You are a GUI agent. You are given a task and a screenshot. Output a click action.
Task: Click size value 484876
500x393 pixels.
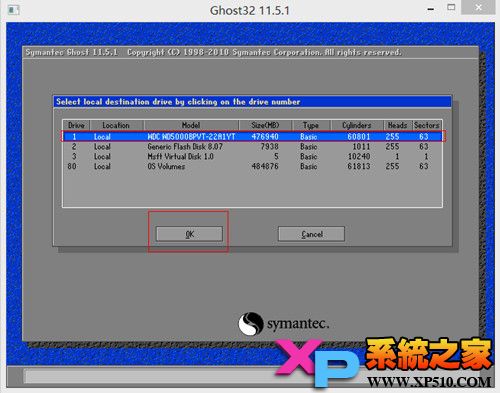(x=265, y=166)
